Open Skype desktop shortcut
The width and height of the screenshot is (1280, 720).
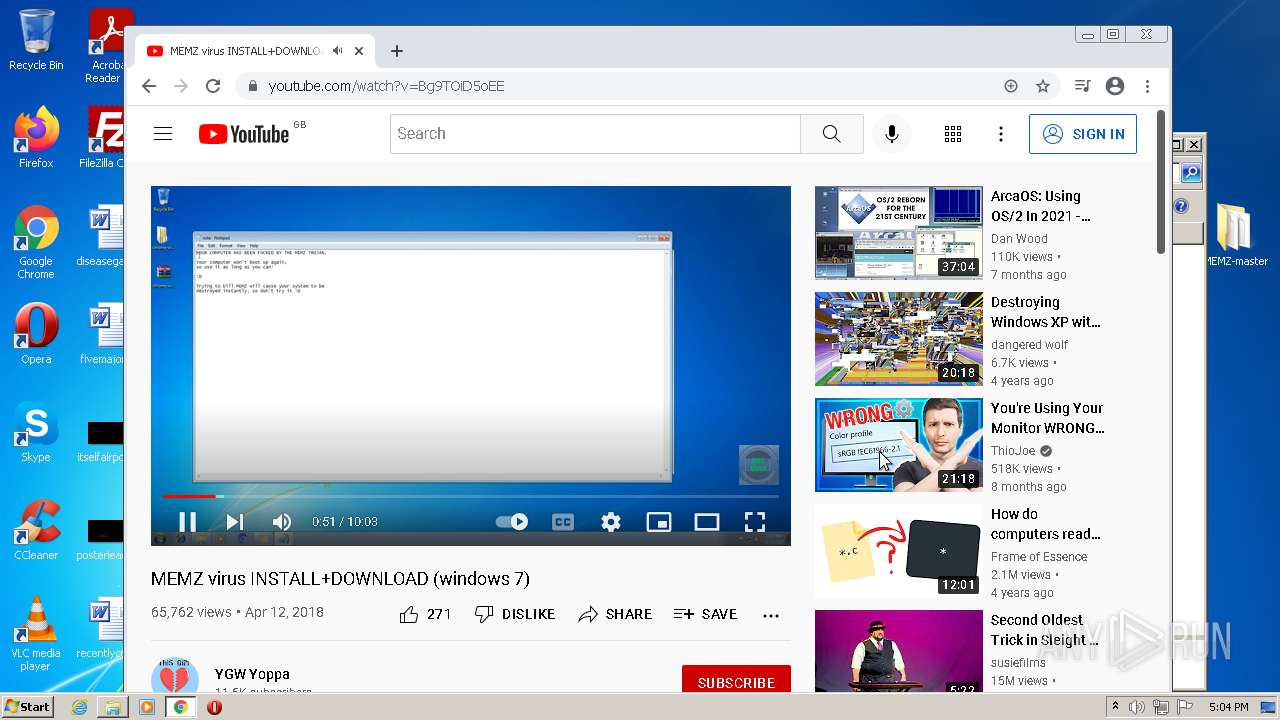[x=36, y=432]
